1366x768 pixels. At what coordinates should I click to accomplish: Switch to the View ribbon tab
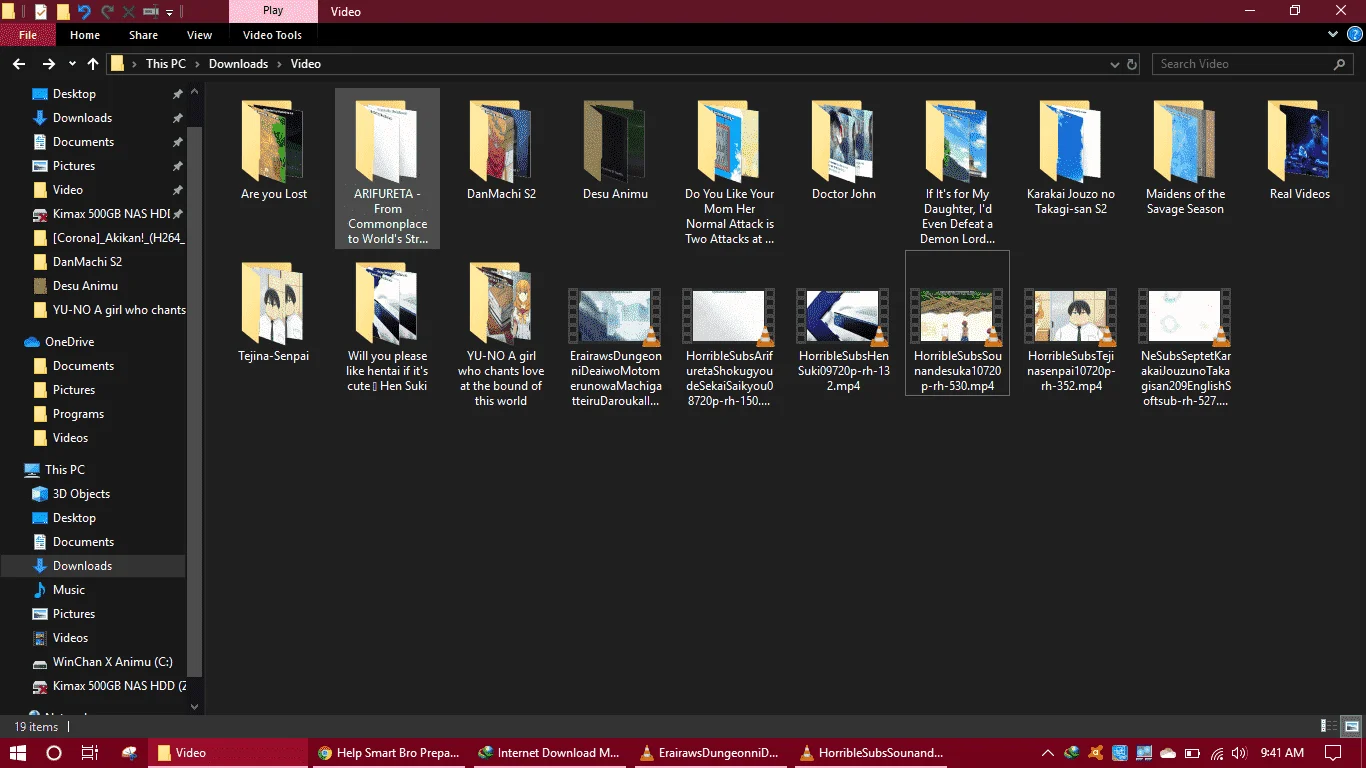[200, 35]
